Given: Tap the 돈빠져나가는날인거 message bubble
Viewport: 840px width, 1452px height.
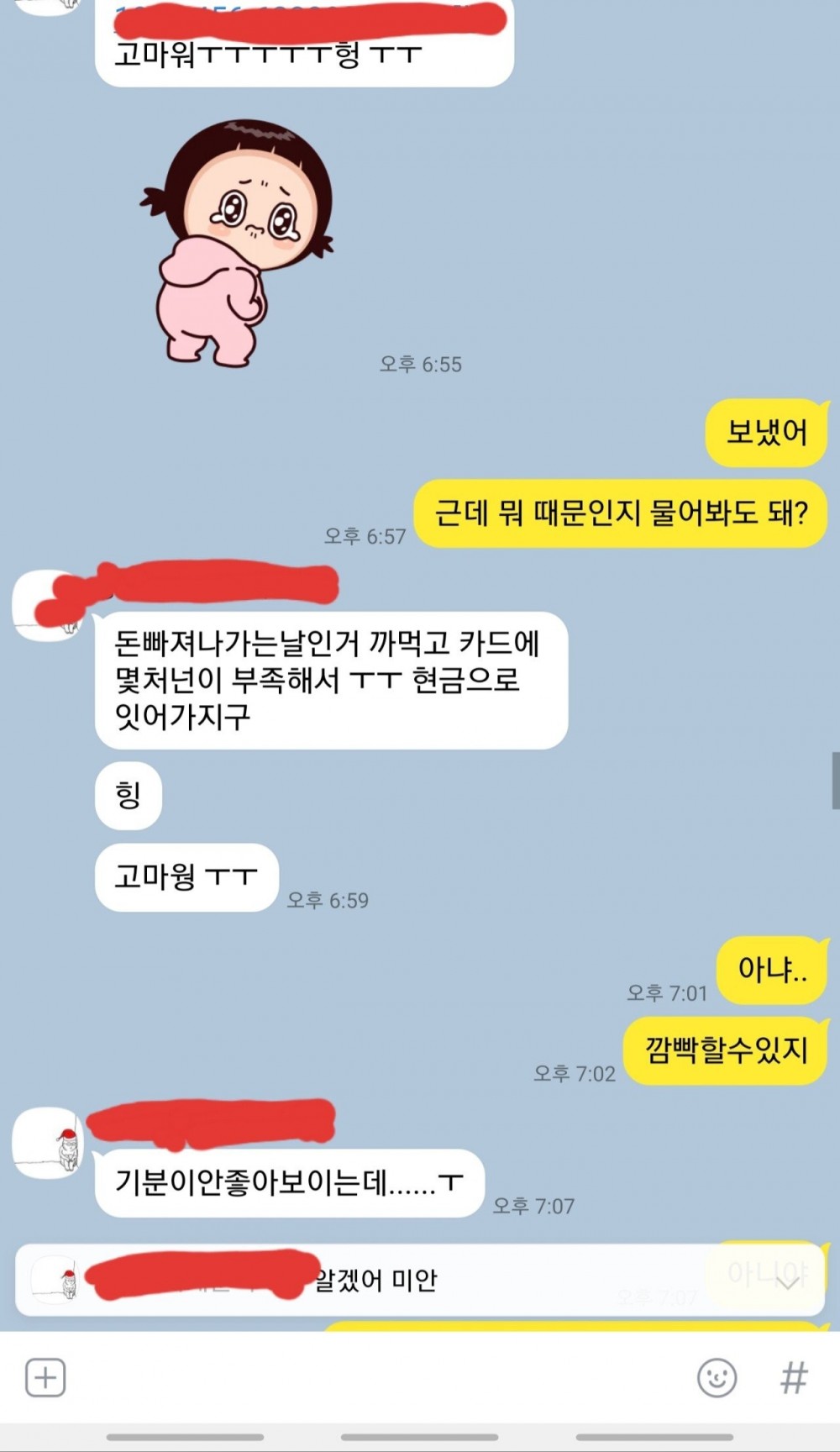Looking at the screenshot, I should [332, 680].
